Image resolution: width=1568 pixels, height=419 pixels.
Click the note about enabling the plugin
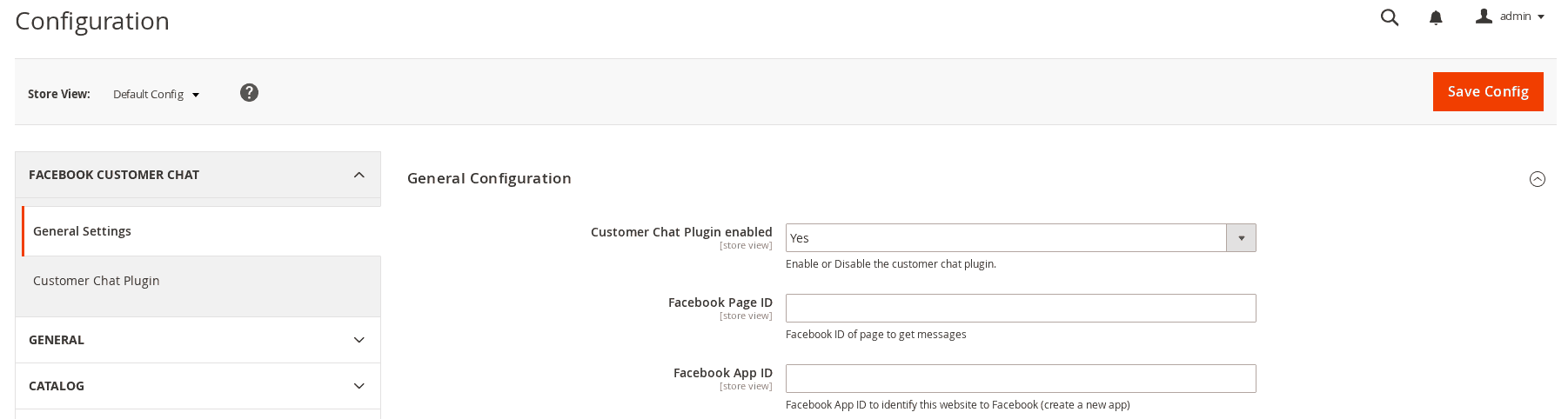tap(891, 264)
